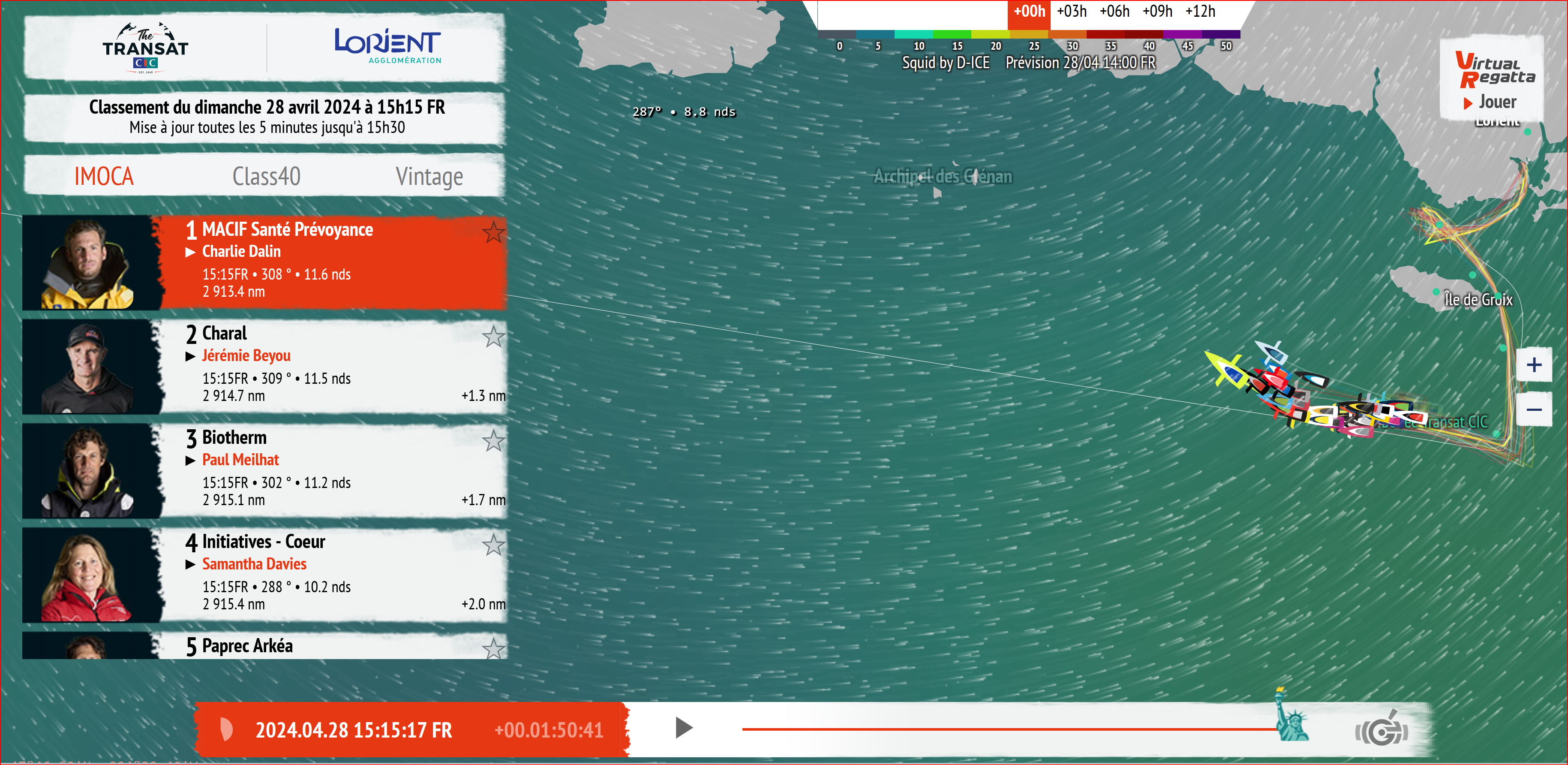Open the Lorient Agglomération logo
Screen dimensions: 1568x765
tap(388, 46)
